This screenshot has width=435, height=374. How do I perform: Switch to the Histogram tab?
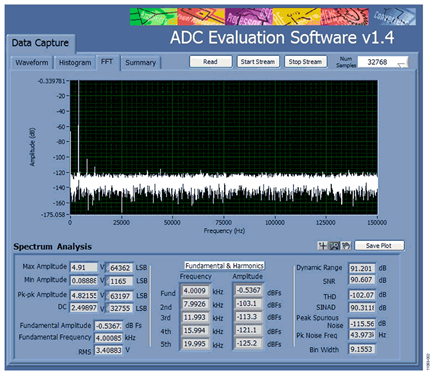(x=75, y=62)
